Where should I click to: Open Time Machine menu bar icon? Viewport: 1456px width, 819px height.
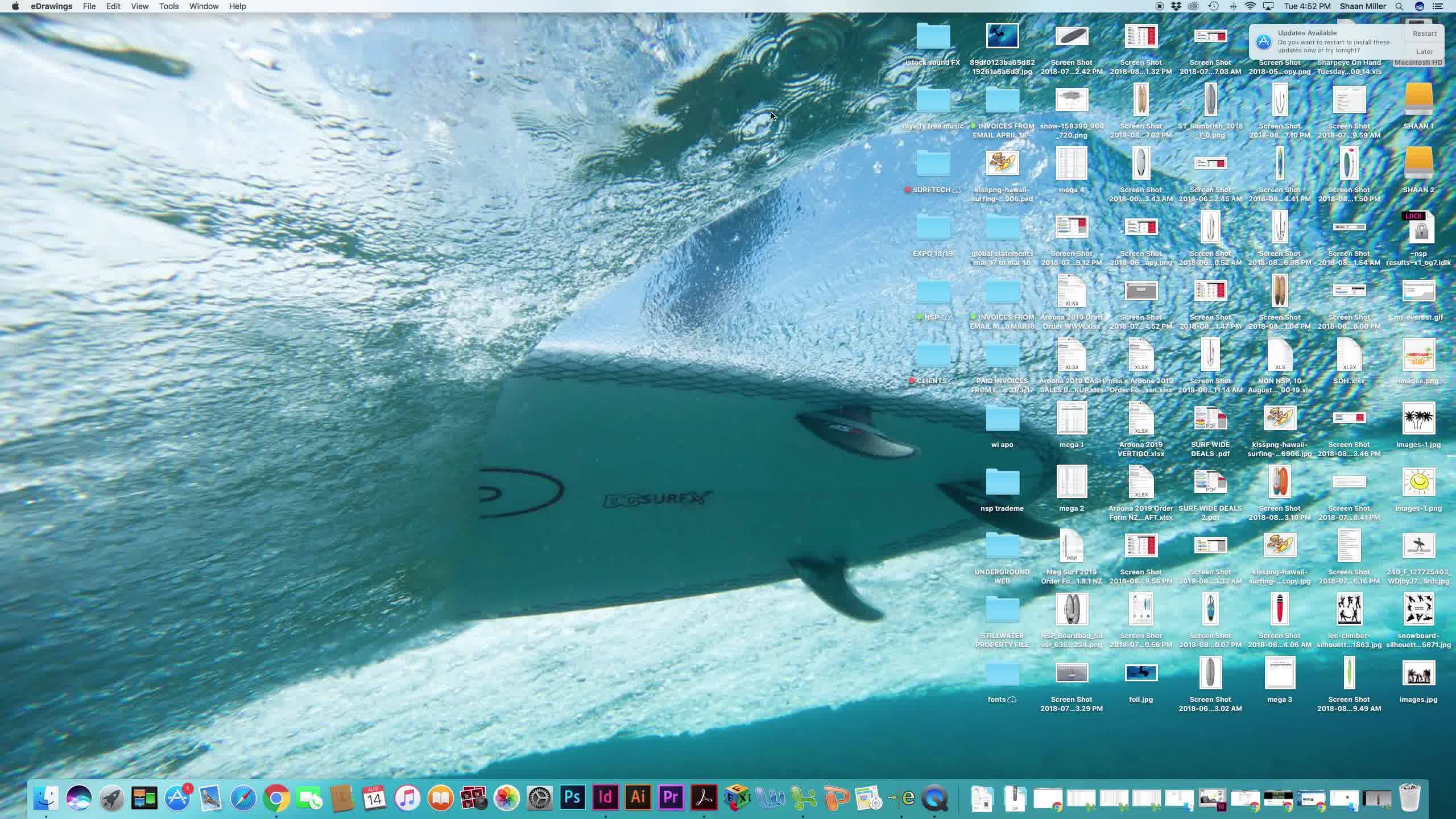coord(1213,6)
